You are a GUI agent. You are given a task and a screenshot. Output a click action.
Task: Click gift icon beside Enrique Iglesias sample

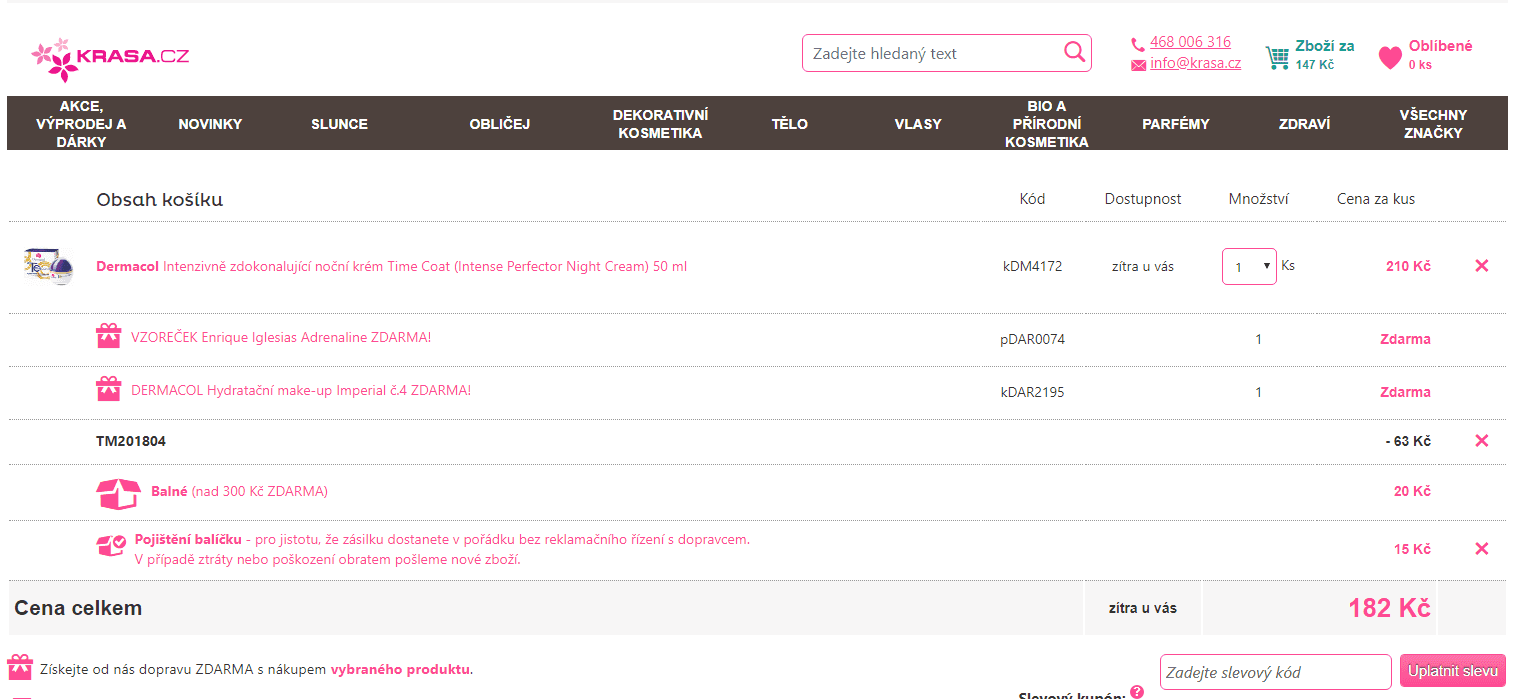[109, 337]
